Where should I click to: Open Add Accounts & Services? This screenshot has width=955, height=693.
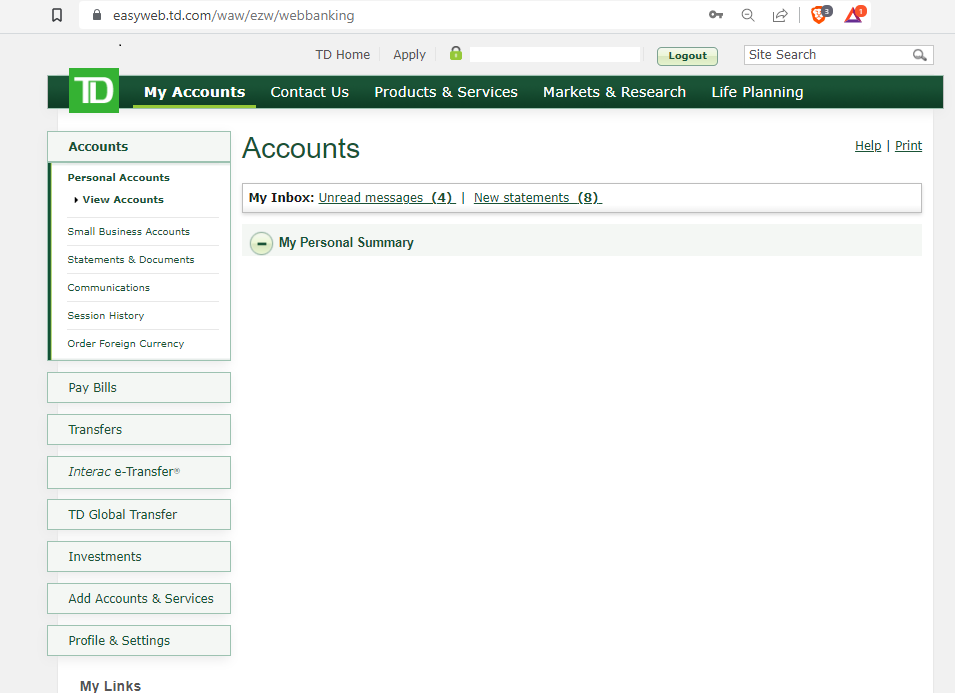[139, 599]
